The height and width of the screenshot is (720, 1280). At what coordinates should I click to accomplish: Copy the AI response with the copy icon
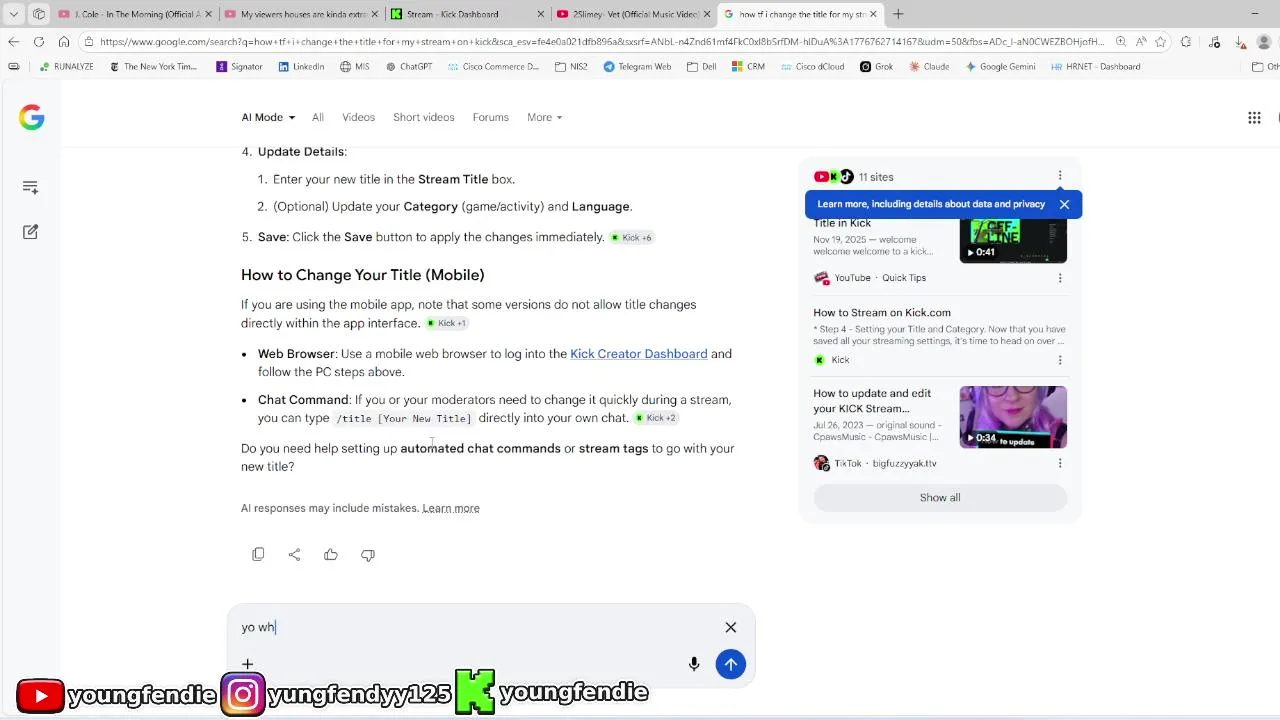pos(258,554)
